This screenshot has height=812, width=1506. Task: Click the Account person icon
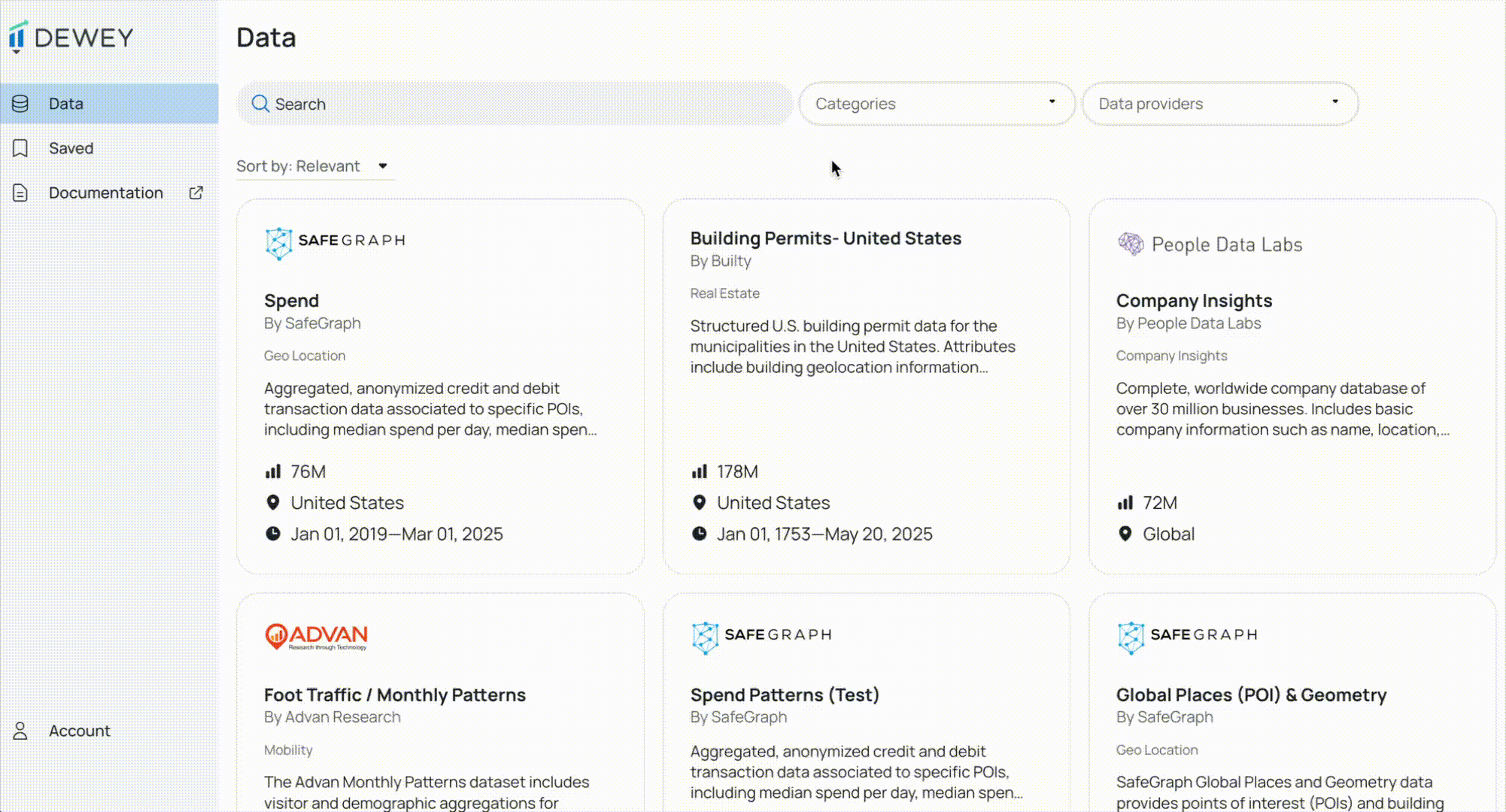click(20, 731)
